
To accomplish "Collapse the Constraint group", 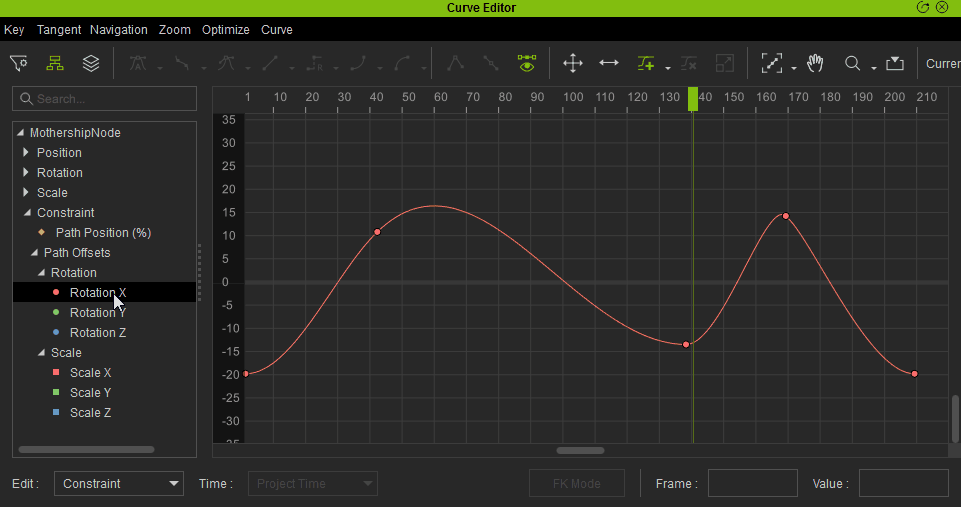I will pyautogui.click(x=27, y=212).
